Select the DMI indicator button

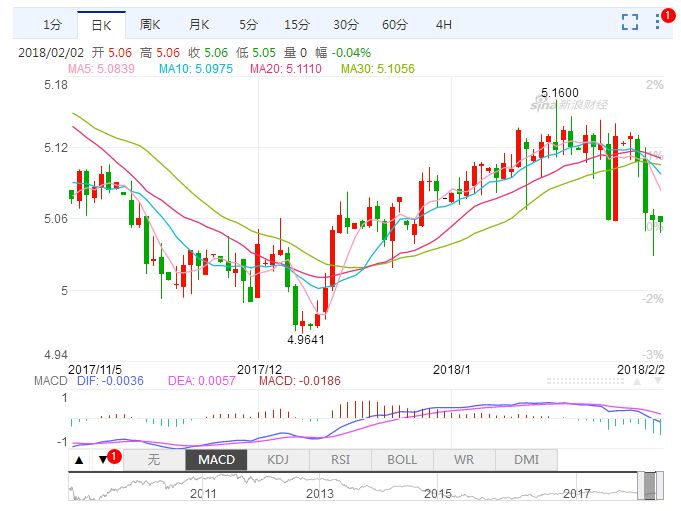click(x=526, y=460)
